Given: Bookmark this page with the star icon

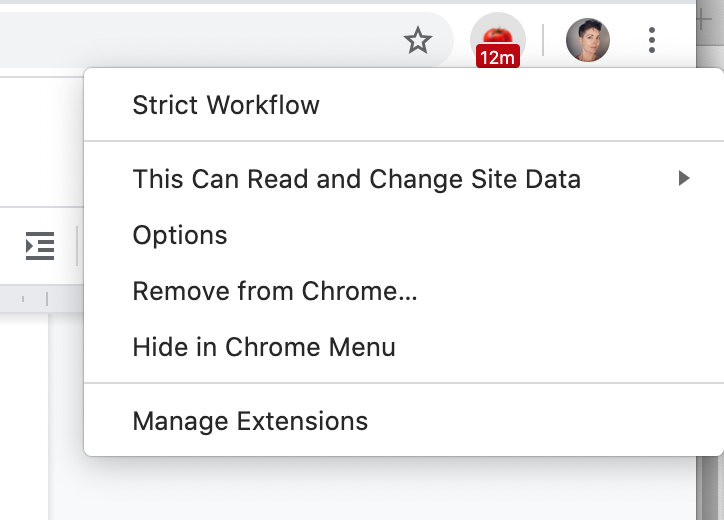Looking at the screenshot, I should tap(417, 40).
